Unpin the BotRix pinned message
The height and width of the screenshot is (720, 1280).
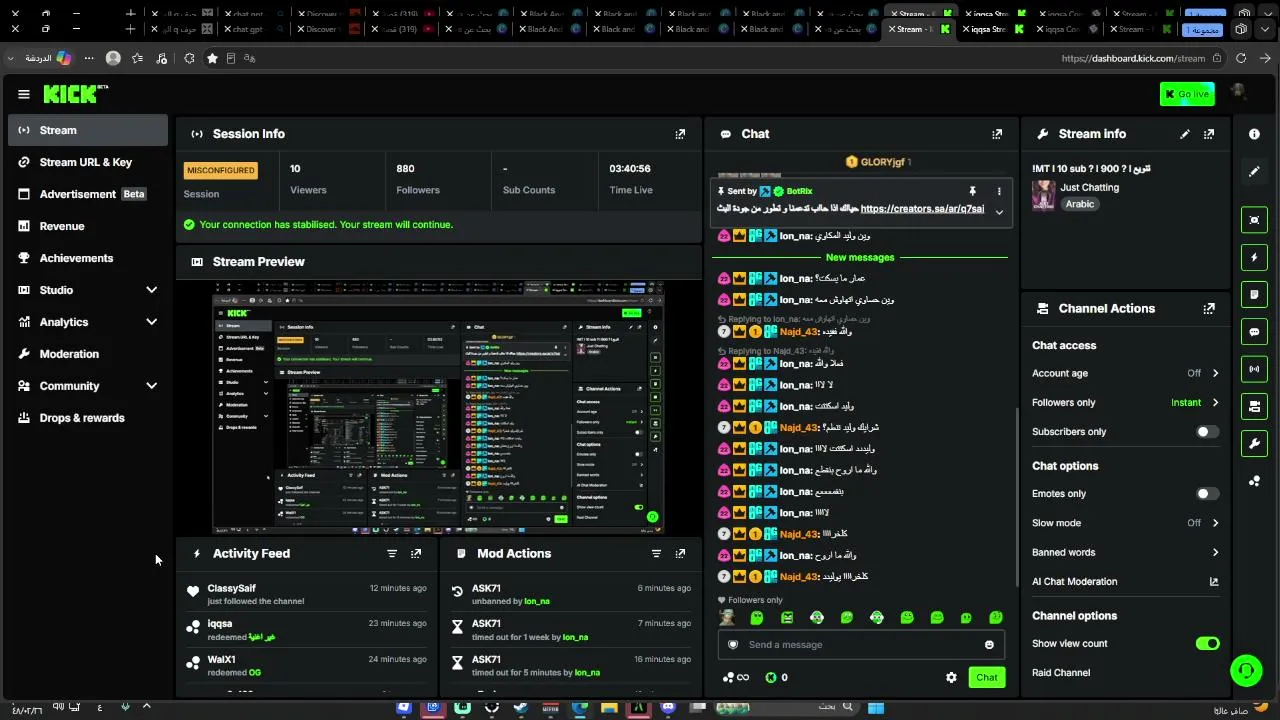pyautogui.click(x=972, y=191)
